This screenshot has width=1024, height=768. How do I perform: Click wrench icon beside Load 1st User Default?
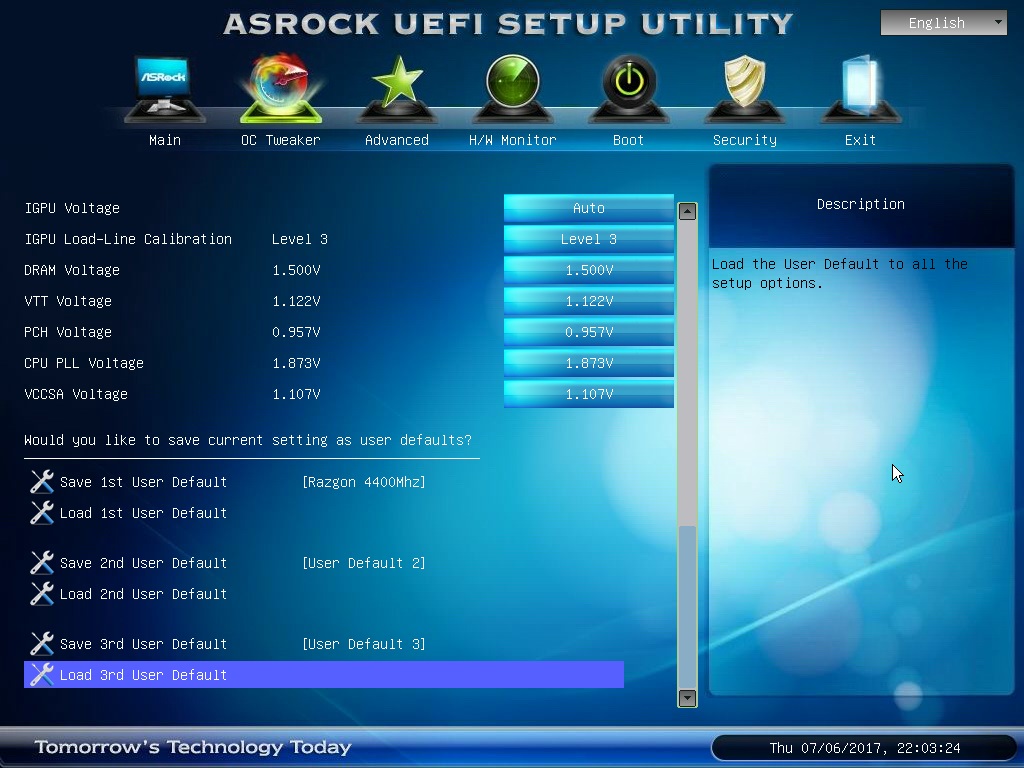coord(42,513)
